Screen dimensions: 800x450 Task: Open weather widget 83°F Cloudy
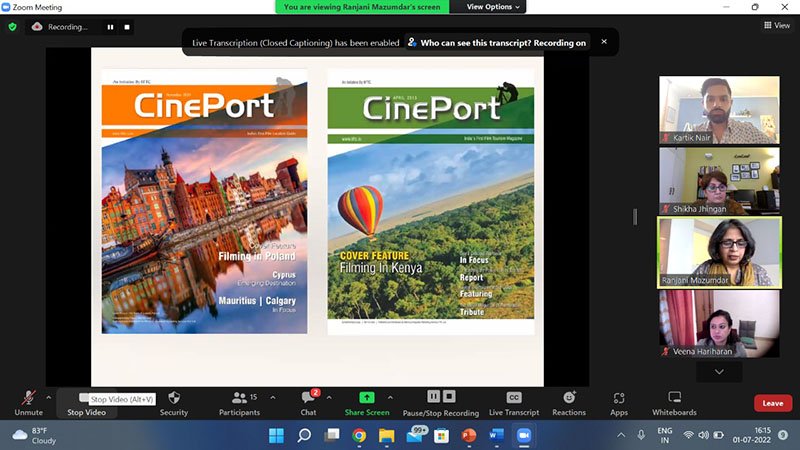pyautogui.click(x=34, y=435)
